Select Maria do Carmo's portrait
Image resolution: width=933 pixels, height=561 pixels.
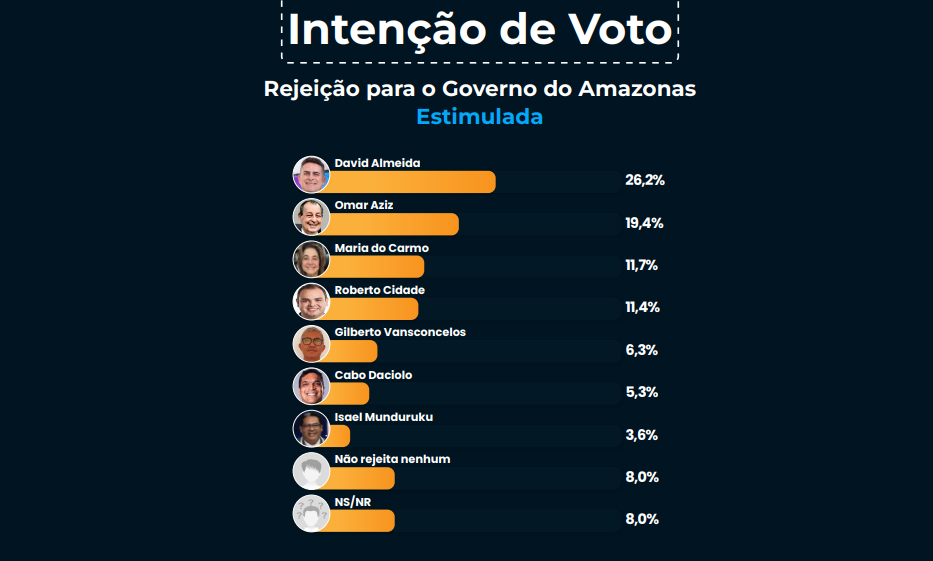(311, 259)
